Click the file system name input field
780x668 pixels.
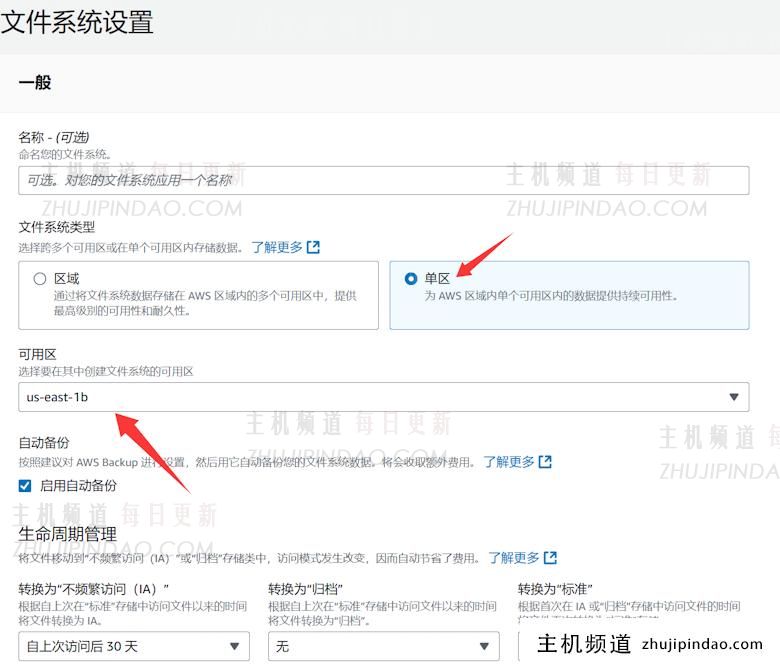pyautogui.click(x=383, y=180)
